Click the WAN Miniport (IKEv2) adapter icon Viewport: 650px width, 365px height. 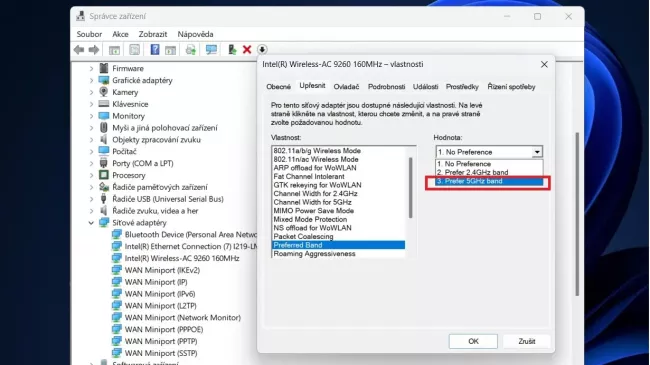117,270
